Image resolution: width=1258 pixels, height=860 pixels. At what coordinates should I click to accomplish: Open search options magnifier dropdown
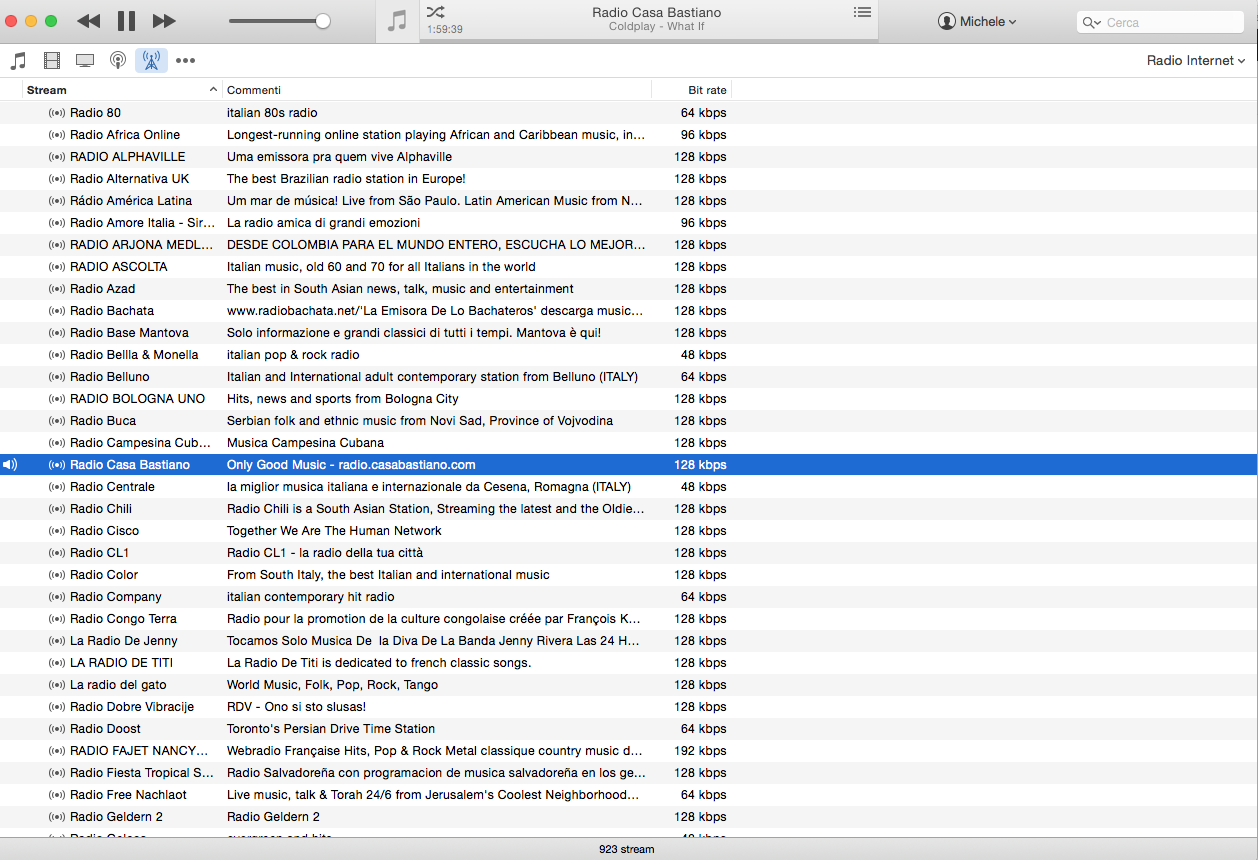point(1091,23)
